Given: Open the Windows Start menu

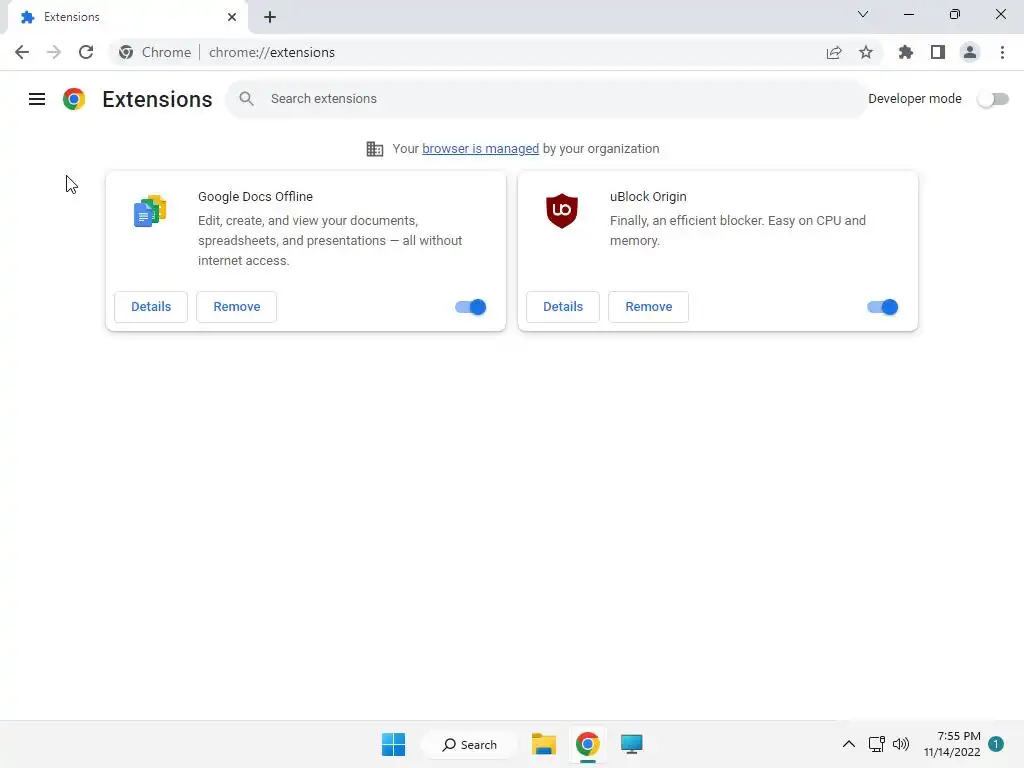Looking at the screenshot, I should pyautogui.click(x=393, y=744).
